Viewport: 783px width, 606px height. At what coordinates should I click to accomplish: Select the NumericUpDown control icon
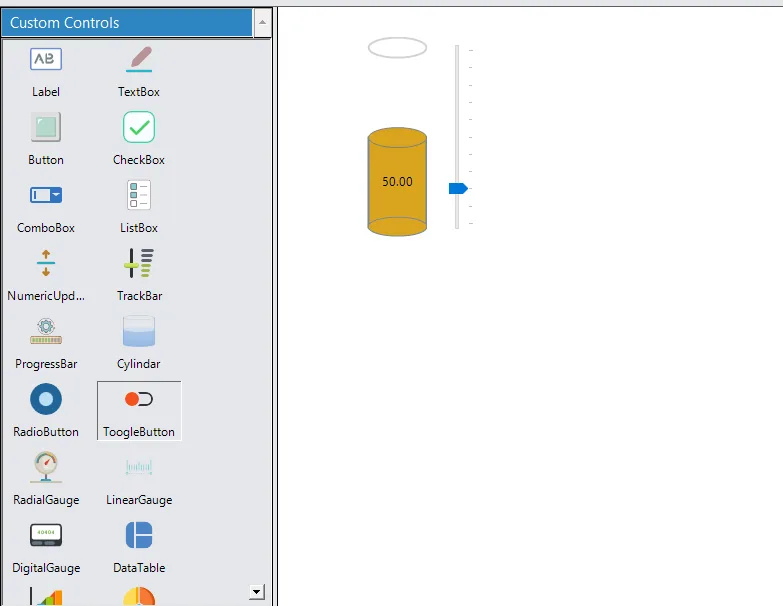click(x=46, y=263)
